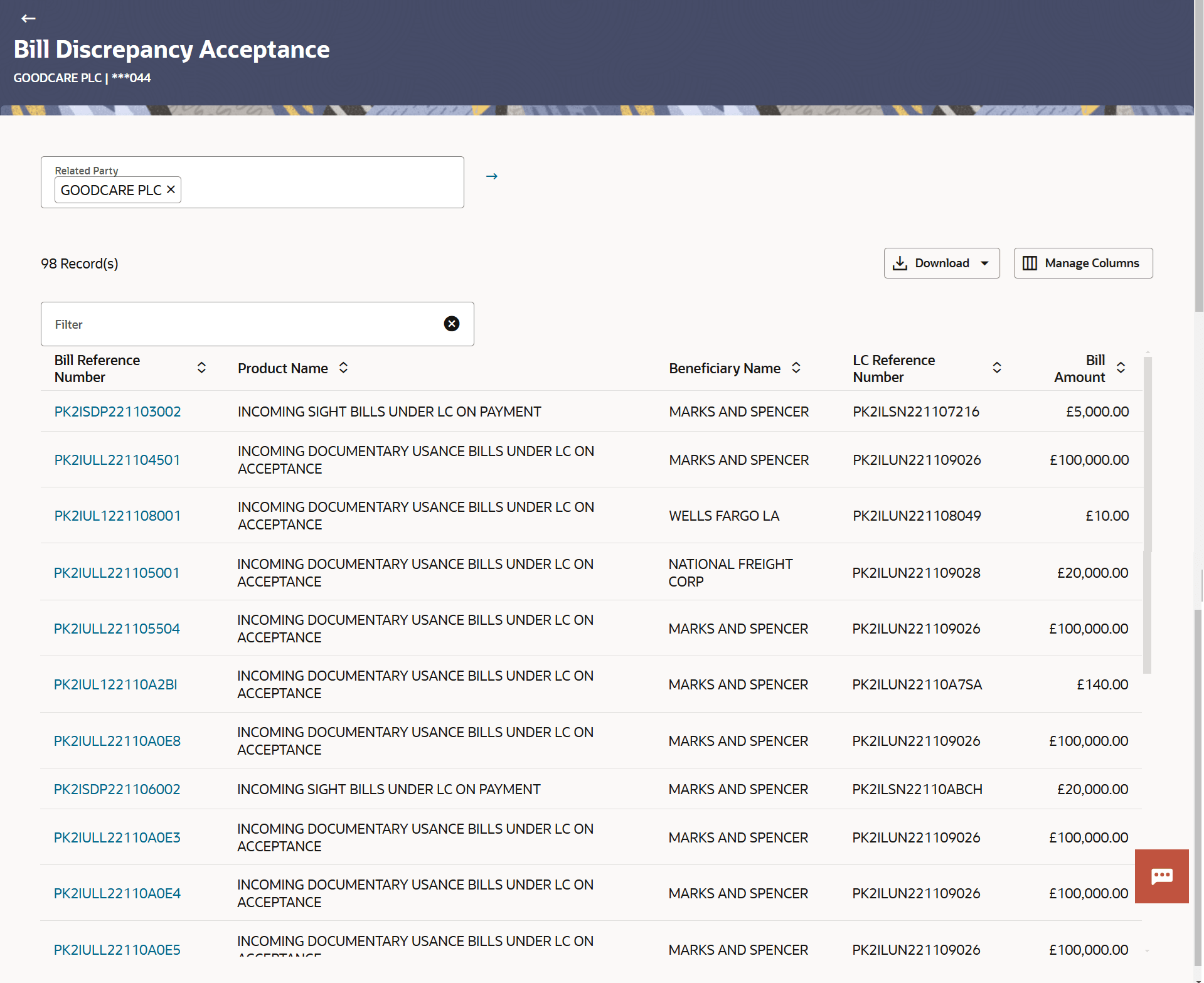Open bill PK2IULL22110A0E8
The width and height of the screenshot is (1204, 983).
point(117,741)
